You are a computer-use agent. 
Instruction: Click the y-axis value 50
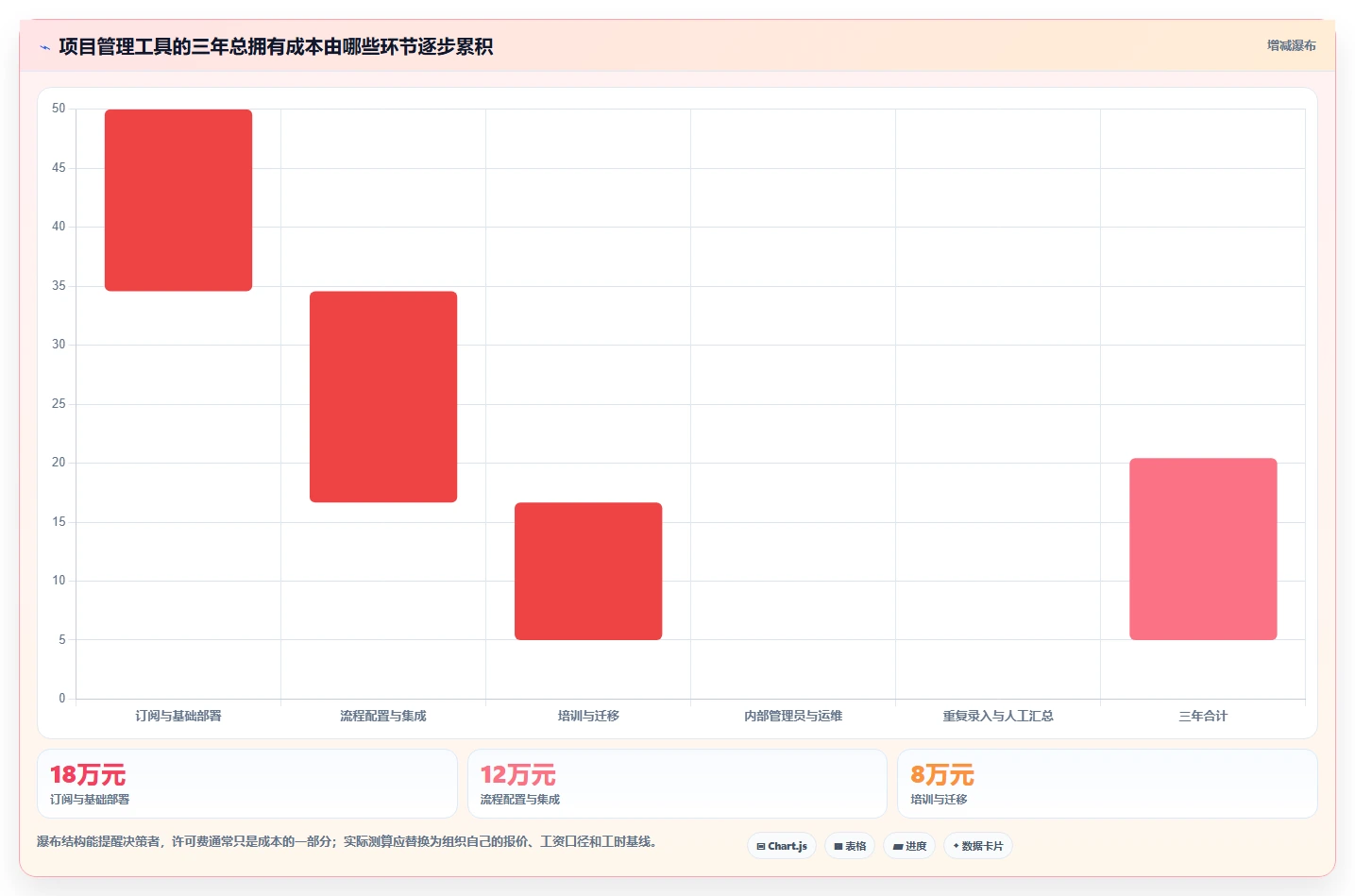[59, 109]
